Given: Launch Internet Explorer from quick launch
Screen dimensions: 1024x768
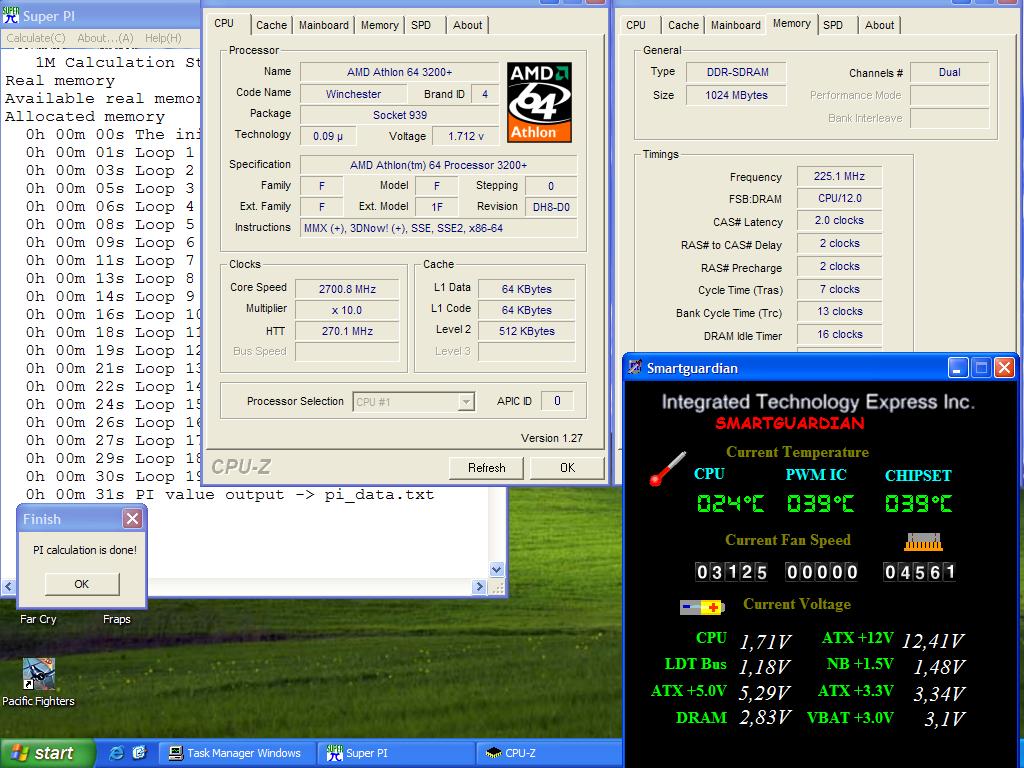Looking at the screenshot, I should [x=117, y=753].
